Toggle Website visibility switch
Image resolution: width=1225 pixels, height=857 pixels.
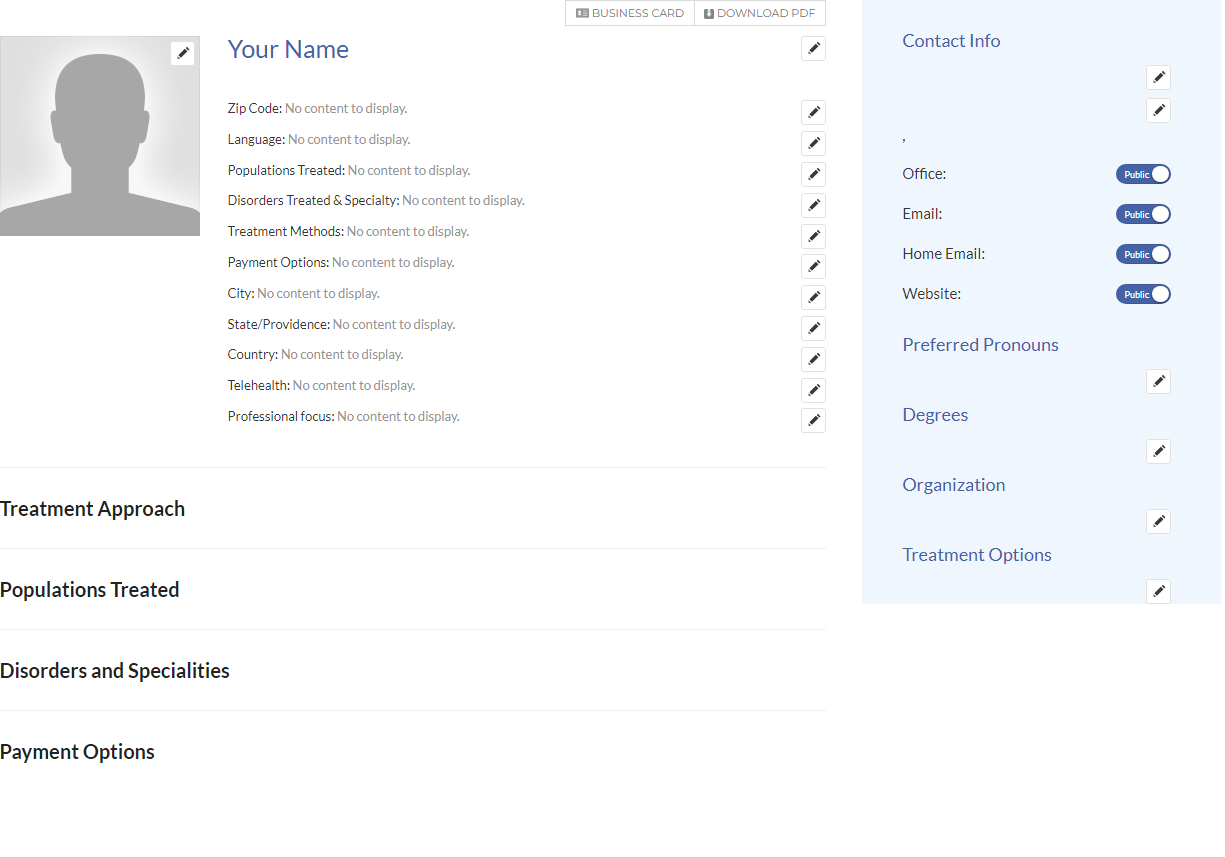[1143, 294]
